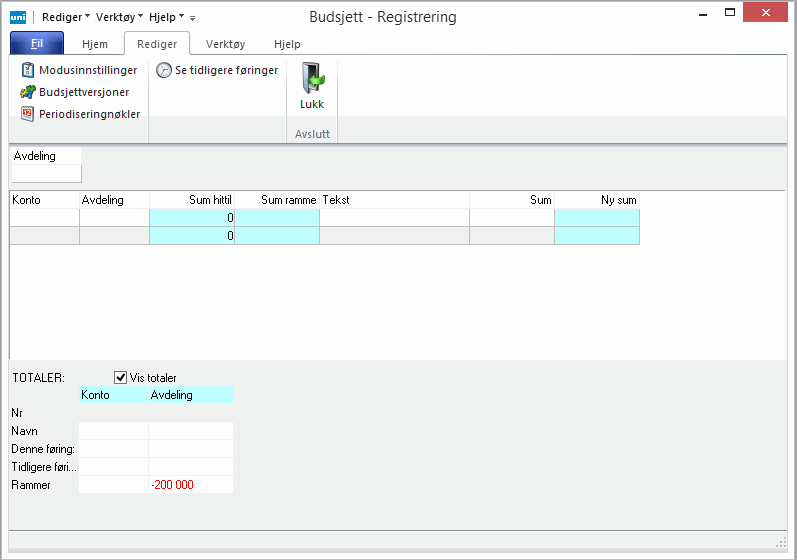Viewport: 797px width, 560px height.
Task: Click the Se tidligere føringer label
Action: click(226, 71)
